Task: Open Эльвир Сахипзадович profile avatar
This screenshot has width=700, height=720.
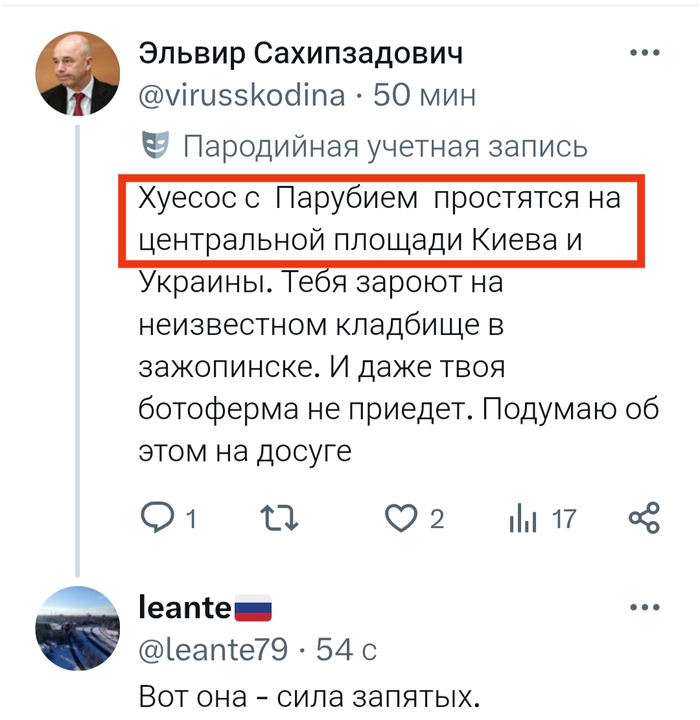Action: pos(78,73)
